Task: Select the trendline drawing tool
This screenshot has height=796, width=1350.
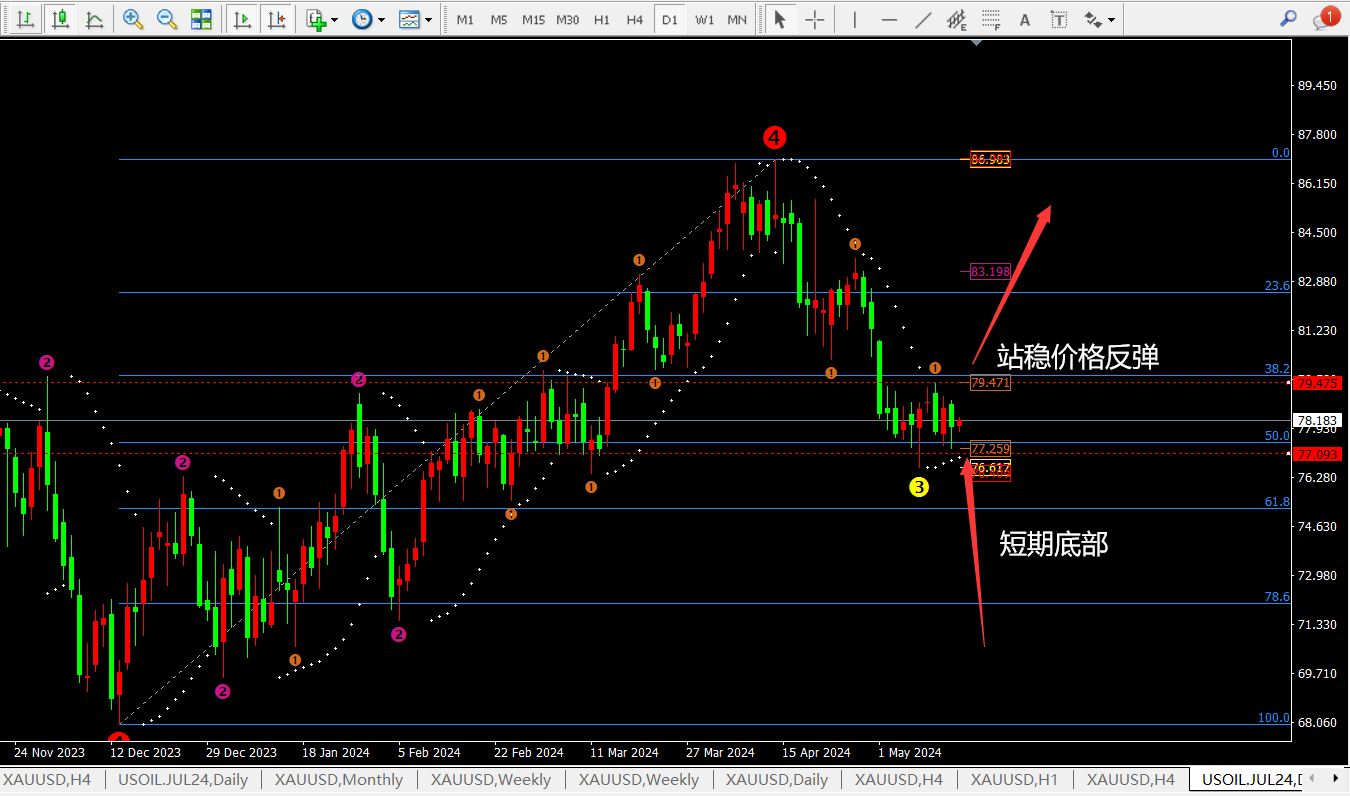Action: (923, 19)
